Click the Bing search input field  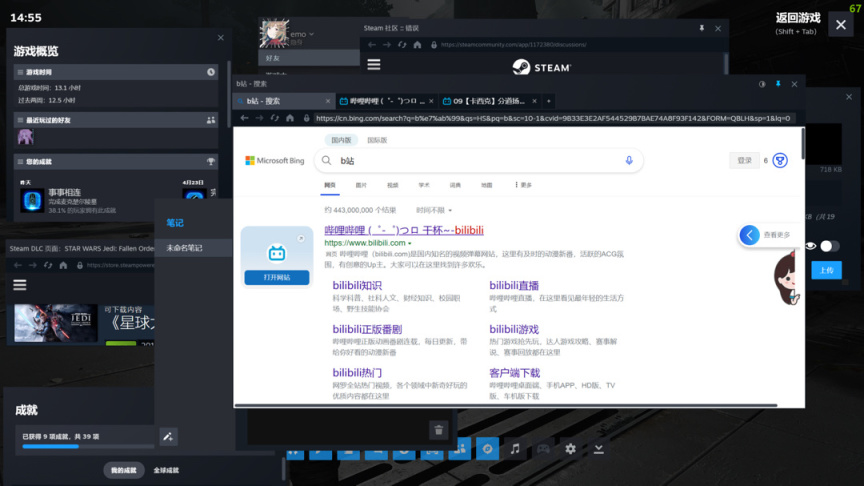478,160
